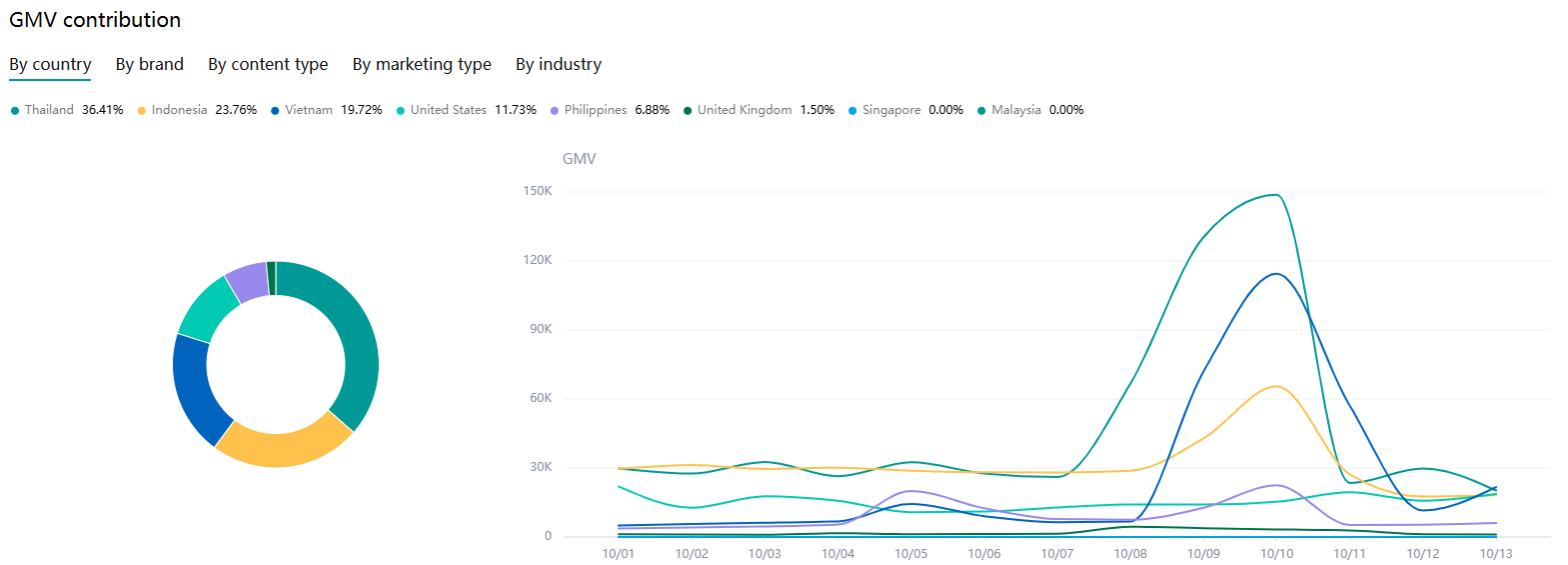Switch to By industry tab
The image size is (1568, 565).
click(559, 64)
